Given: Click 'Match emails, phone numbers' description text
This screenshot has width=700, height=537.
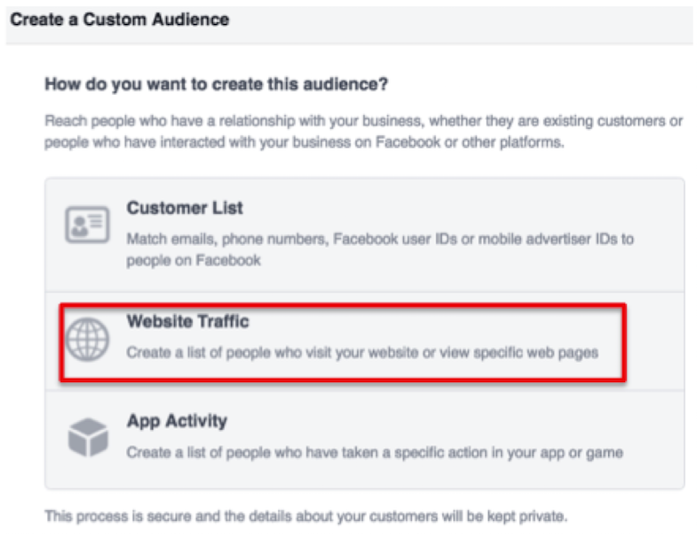Looking at the screenshot, I should click(380, 250).
